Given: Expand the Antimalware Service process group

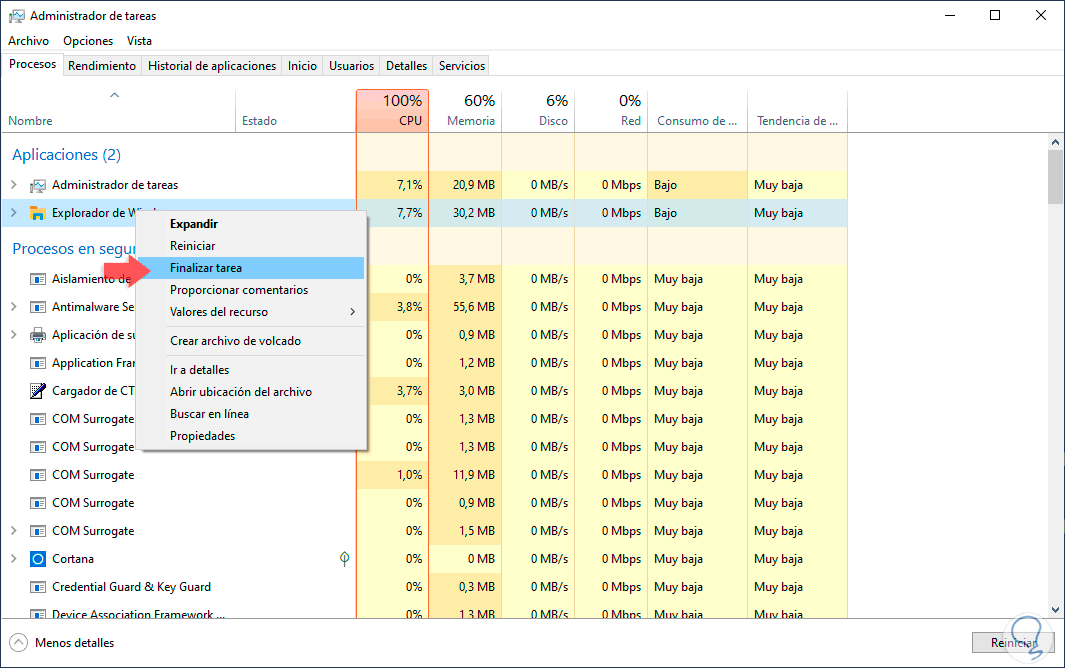Looking at the screenshot, I should point(14,307).
